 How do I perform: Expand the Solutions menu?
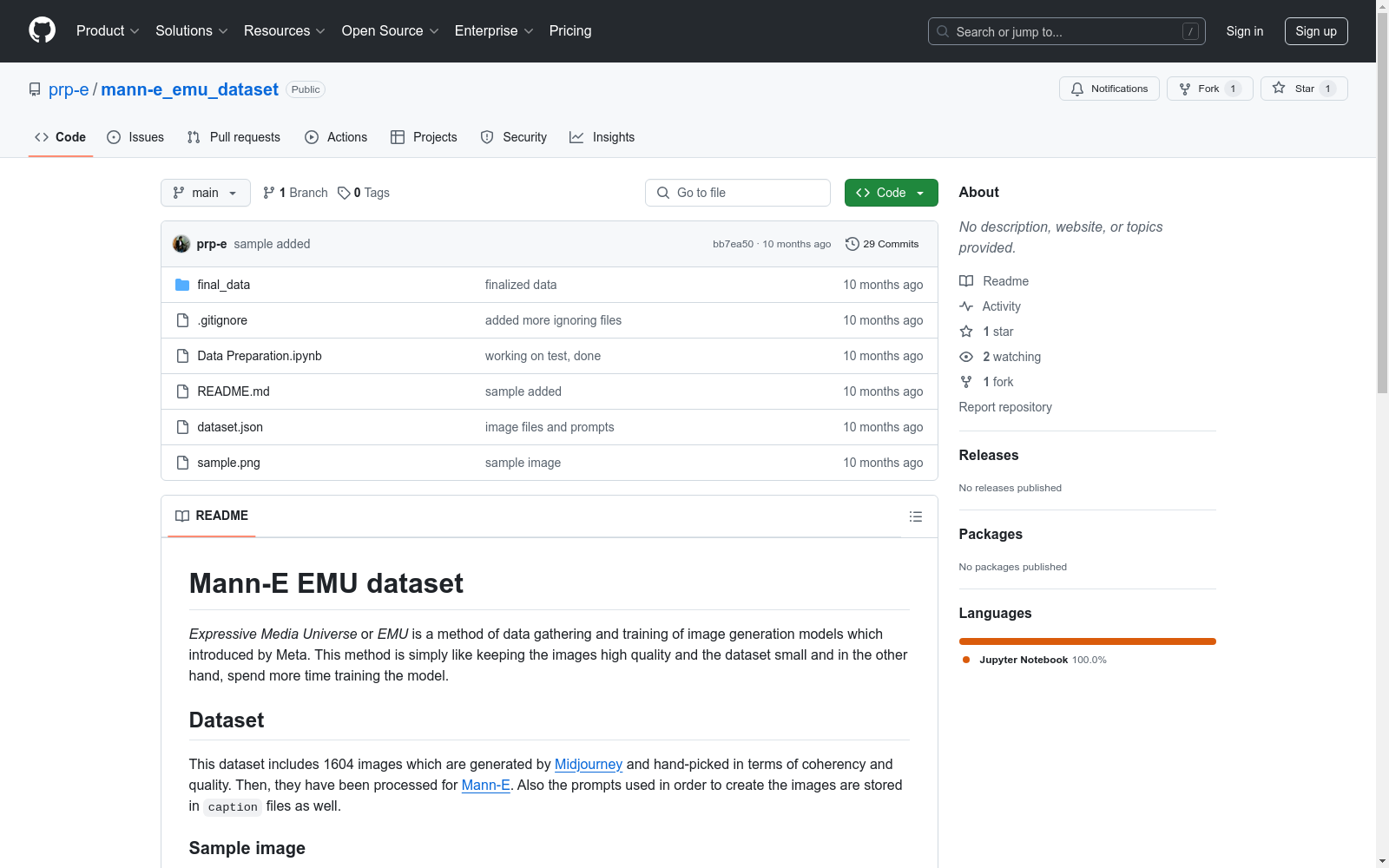click(192, 31)
